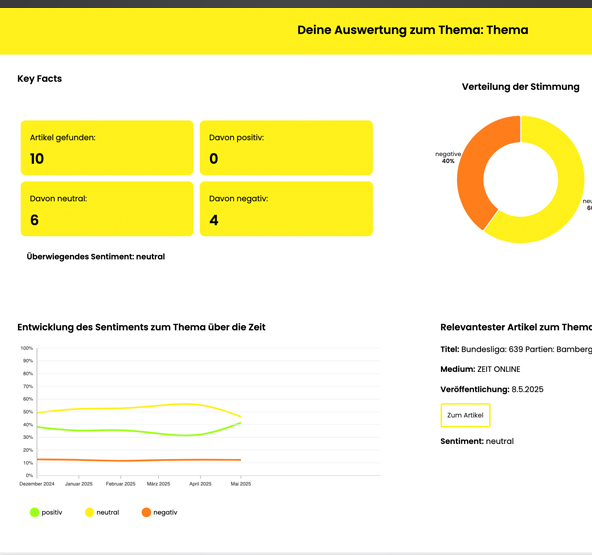Click the 'Medium: ZEIT ONLINE' line

pos(480,369)
